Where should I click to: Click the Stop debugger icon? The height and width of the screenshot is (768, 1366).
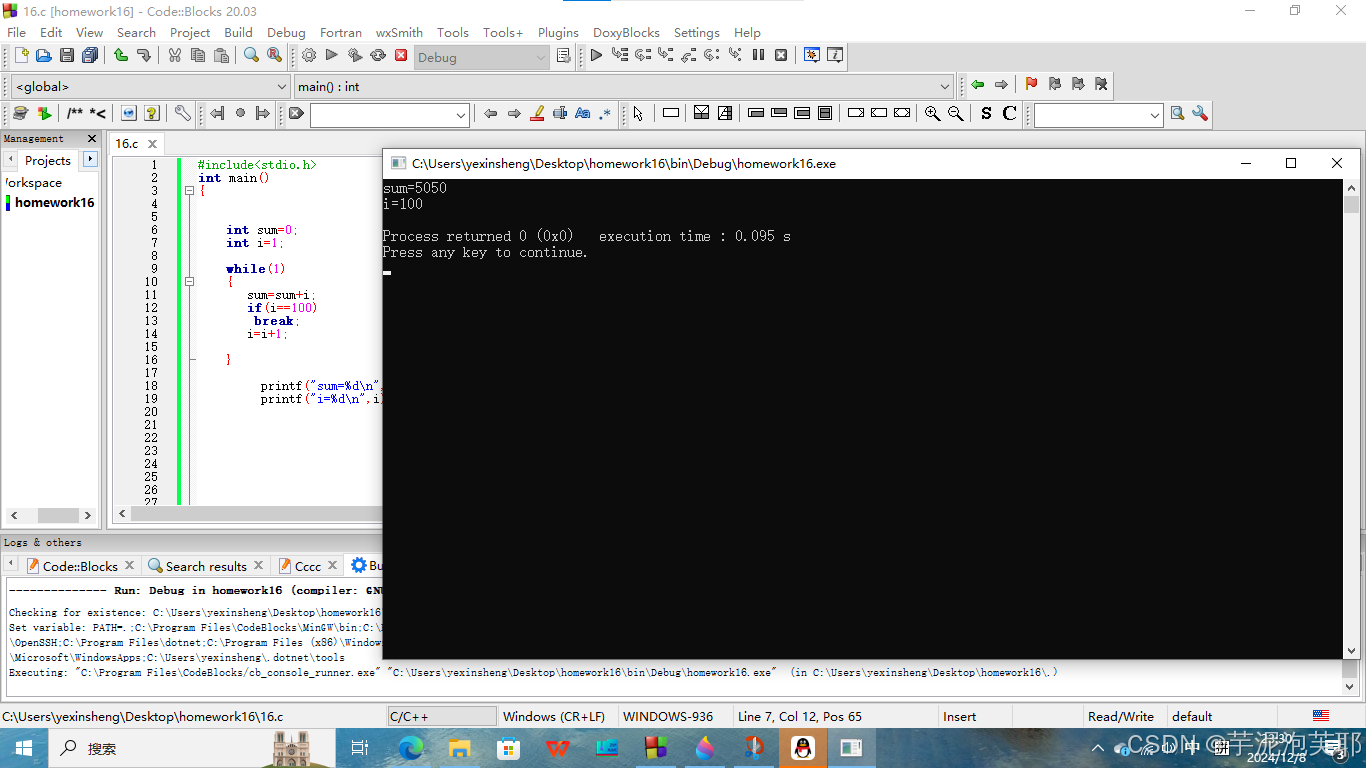point(781,56)
